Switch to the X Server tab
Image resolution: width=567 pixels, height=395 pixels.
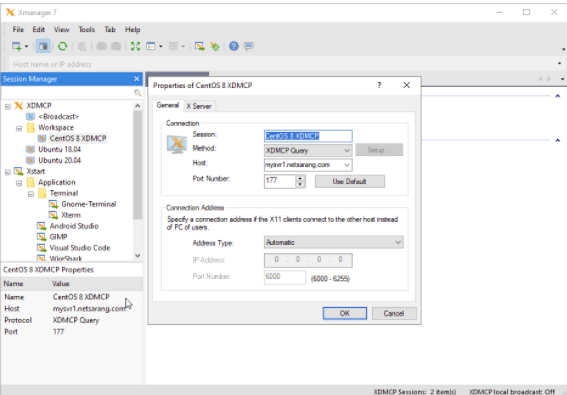tap(199, 106)
